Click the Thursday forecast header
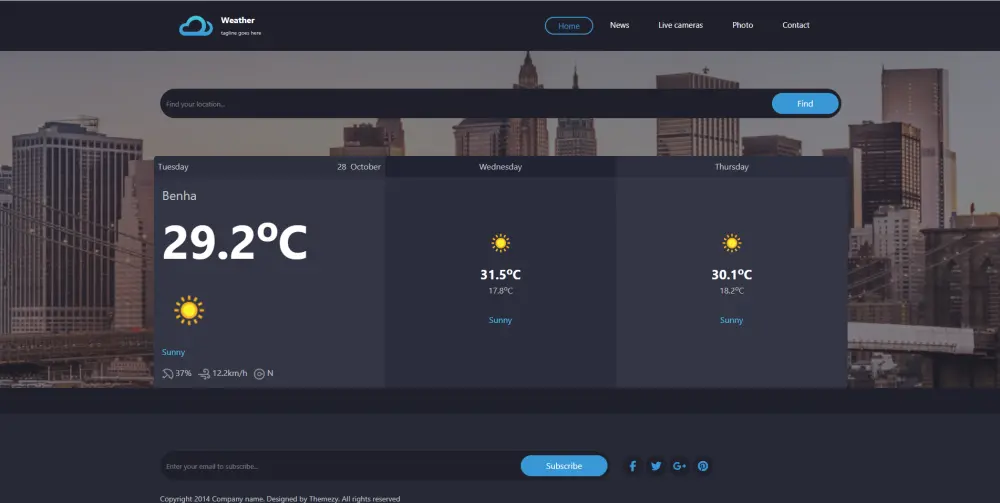This screenshot has height=503, width=1000. 732,167
